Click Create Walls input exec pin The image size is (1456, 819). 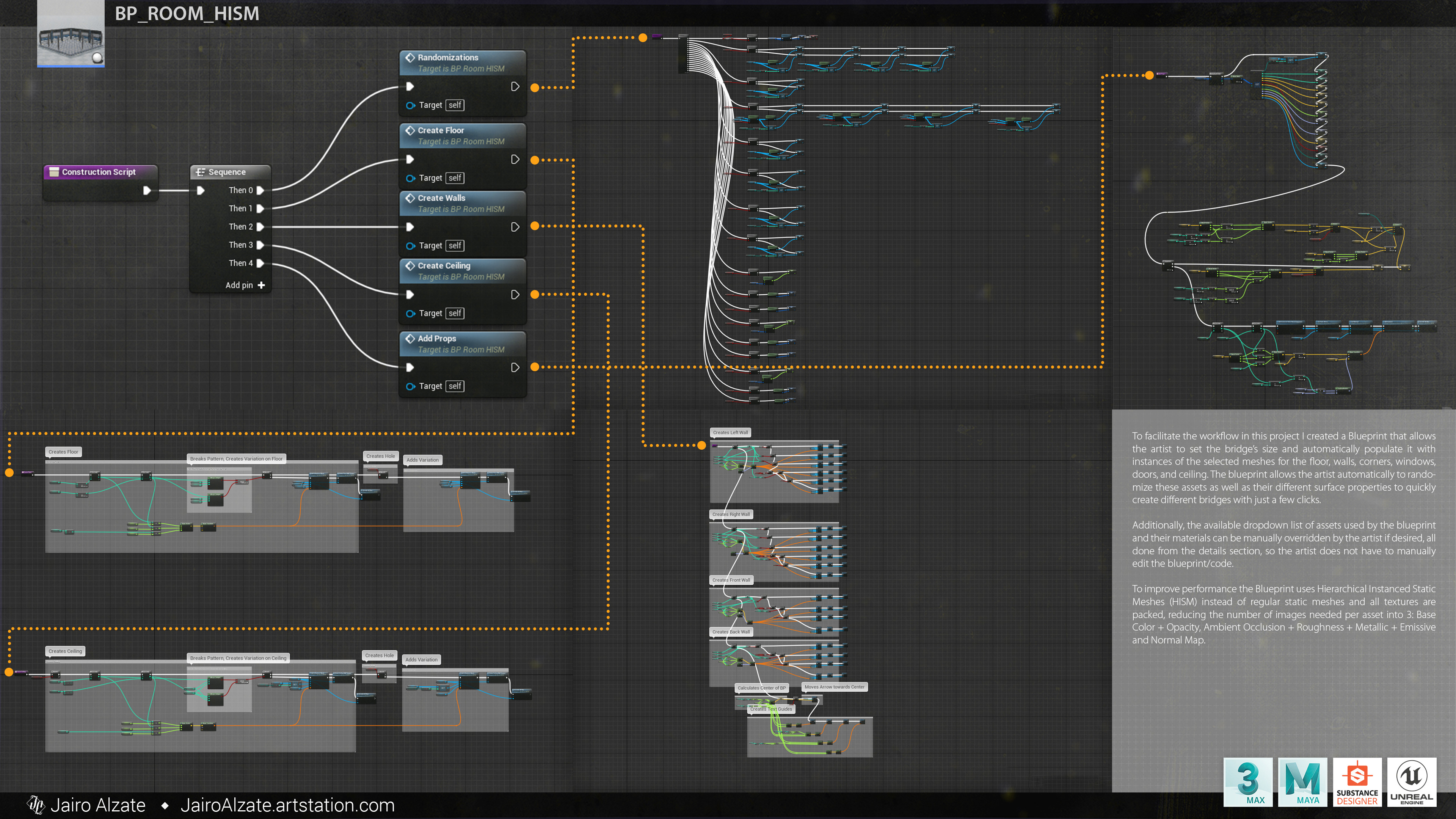(410, 227)
